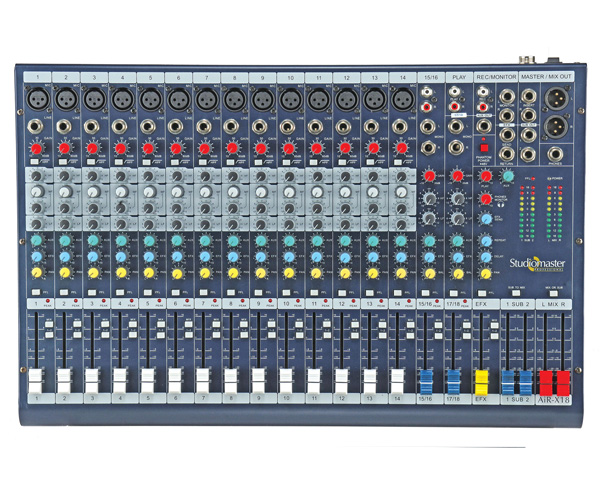Turn the white MID EQ knob on channel 2

click(x=65, y=191)
